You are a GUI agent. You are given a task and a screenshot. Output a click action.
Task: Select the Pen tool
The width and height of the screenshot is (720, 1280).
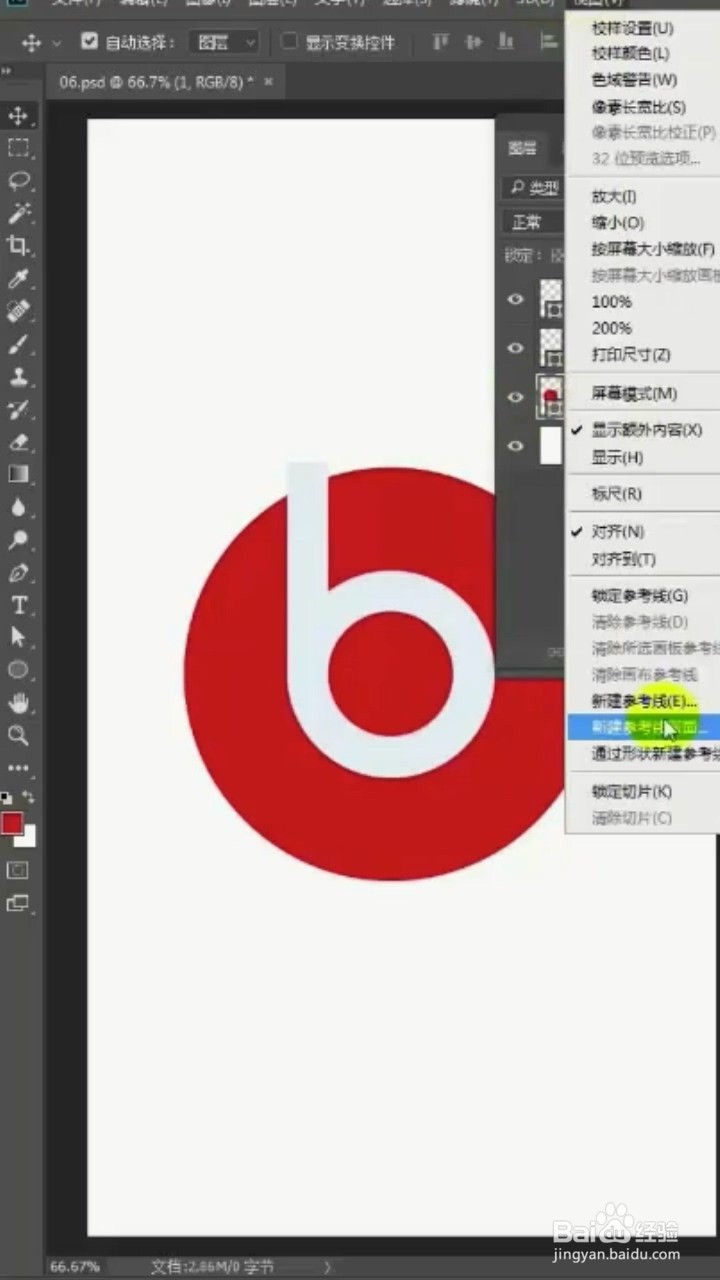[x=18, y=573]
